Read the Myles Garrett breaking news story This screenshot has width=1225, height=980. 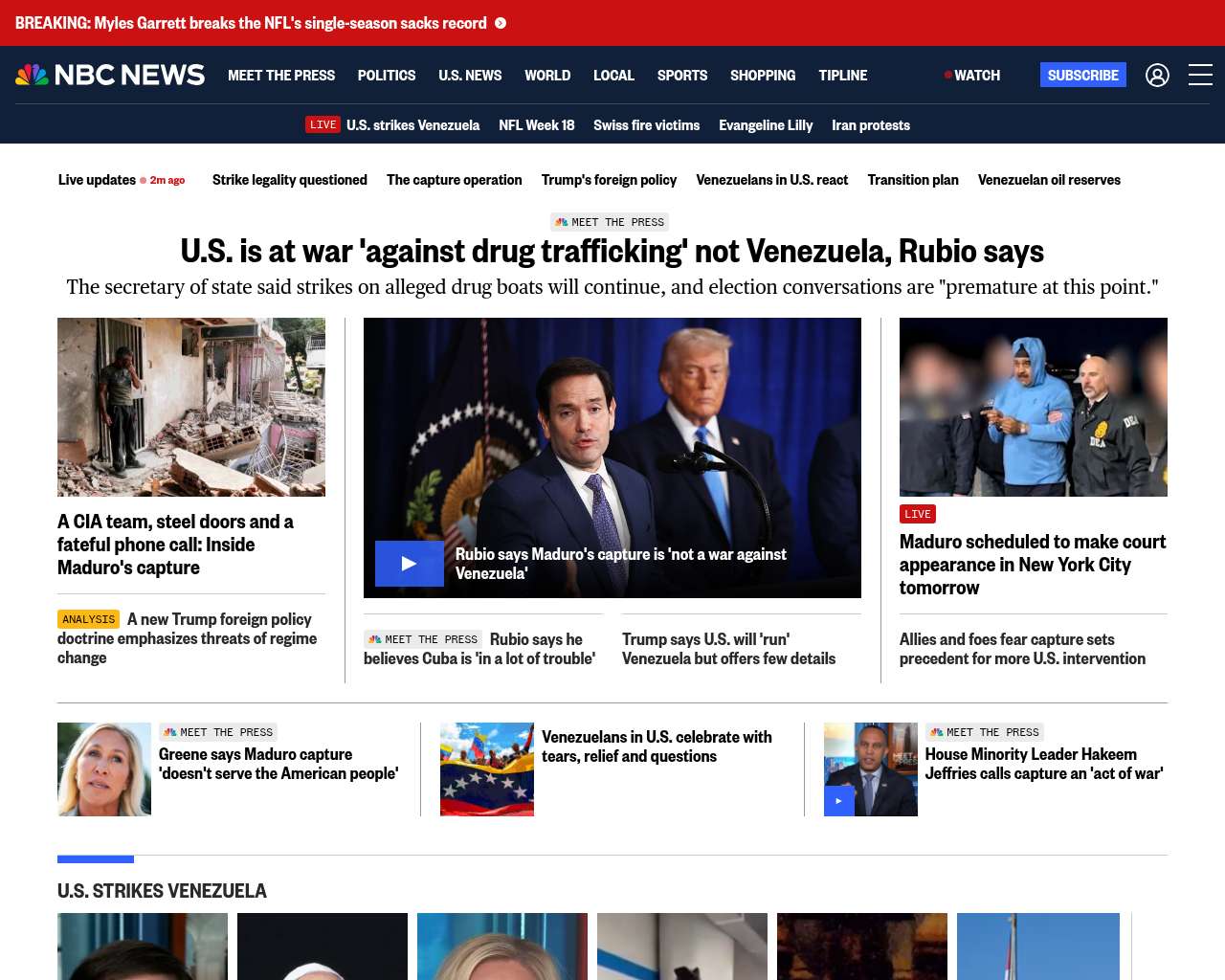[251, 23]
